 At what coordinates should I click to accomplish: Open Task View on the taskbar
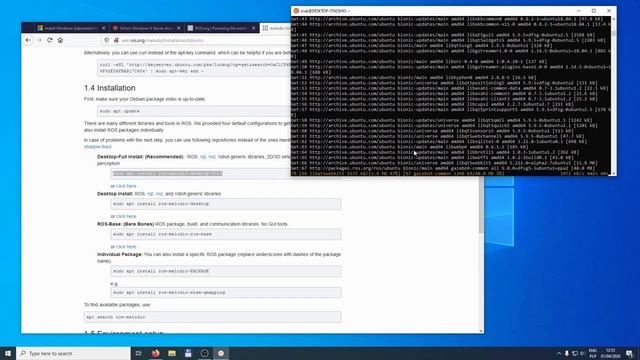[138, 353]
